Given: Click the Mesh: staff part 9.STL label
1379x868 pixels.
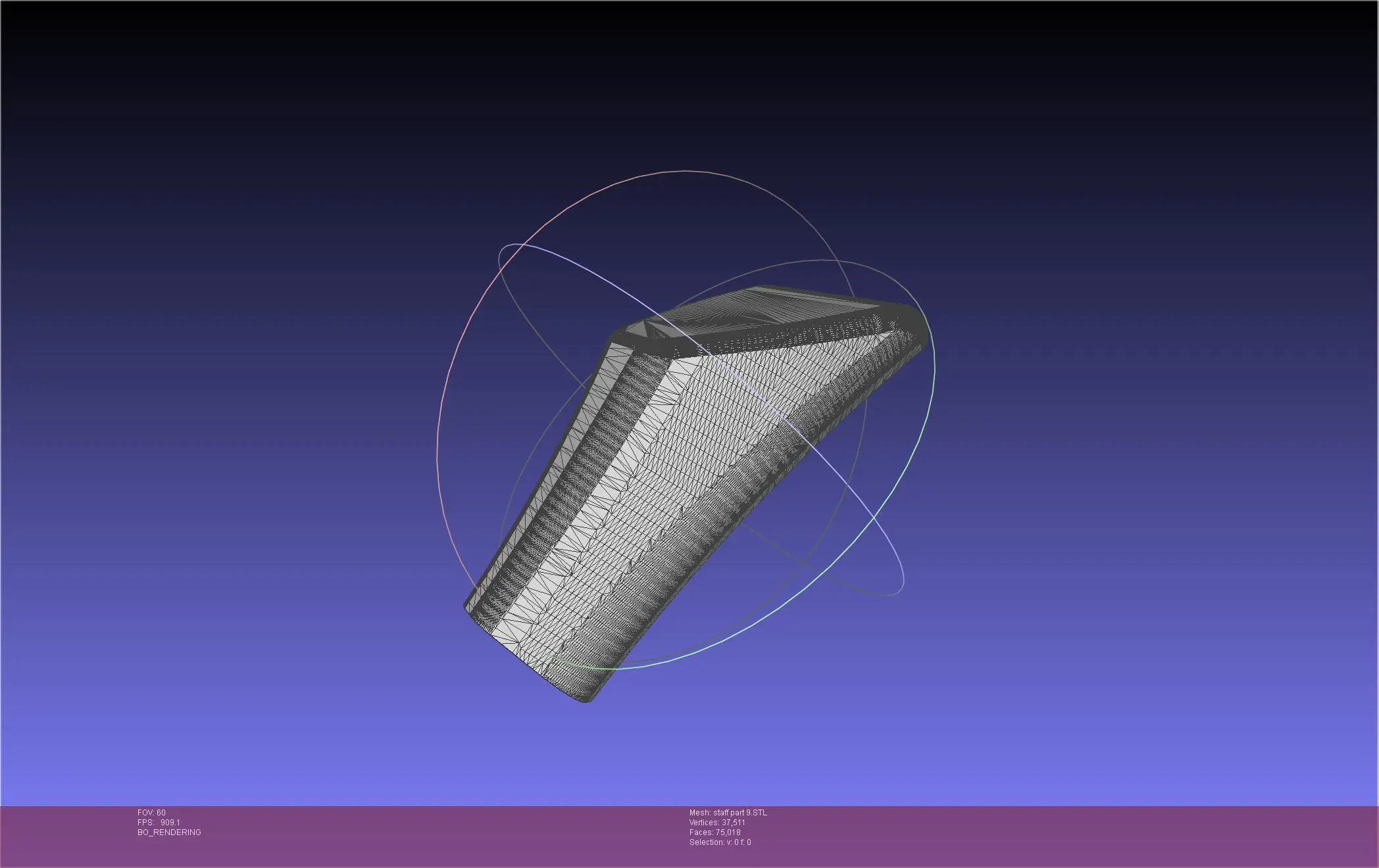Looking at the screenshot, I should pos(728,813).
